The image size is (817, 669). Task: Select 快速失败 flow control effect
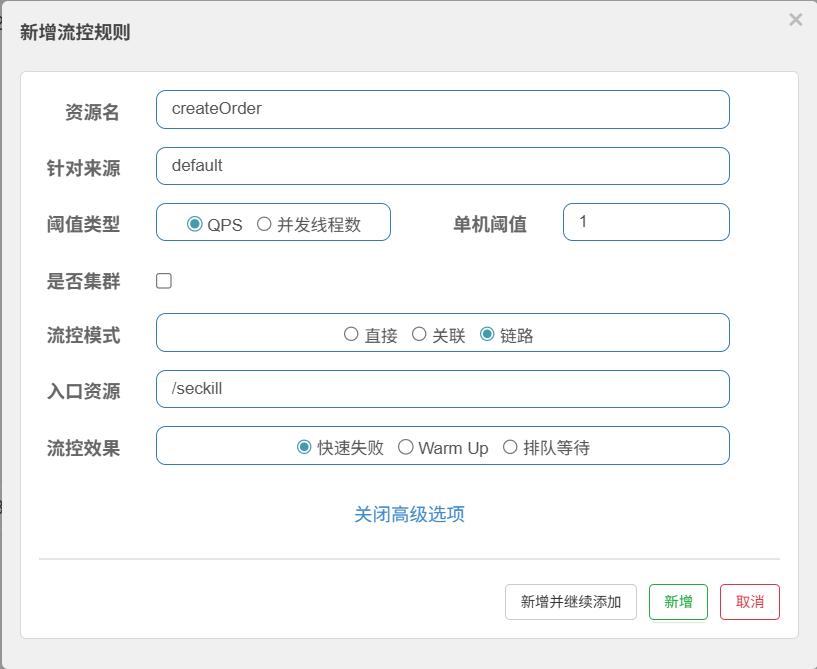point(305,447)
